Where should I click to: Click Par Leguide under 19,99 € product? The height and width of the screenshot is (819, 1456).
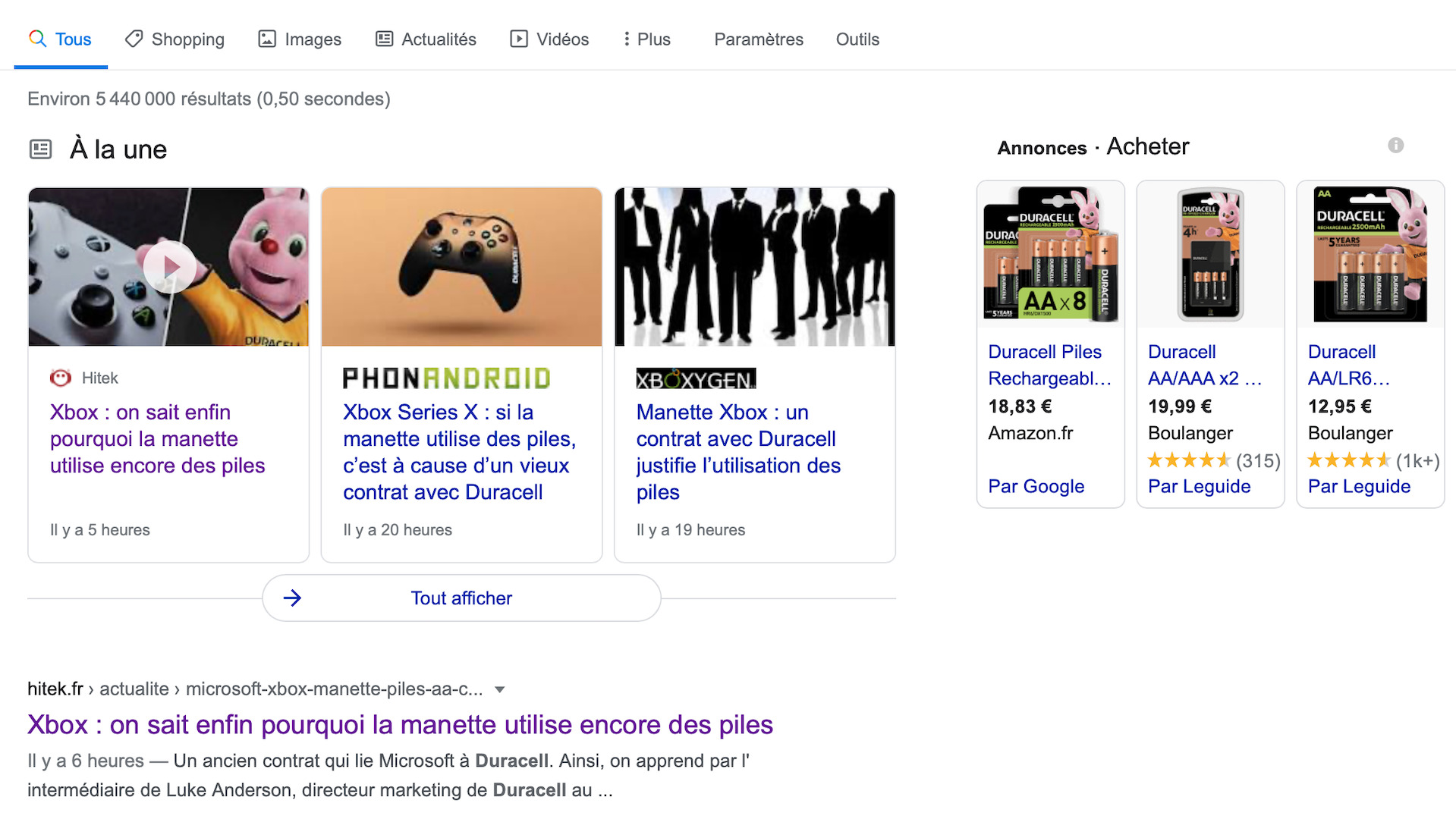click(x=1199, y=486)
